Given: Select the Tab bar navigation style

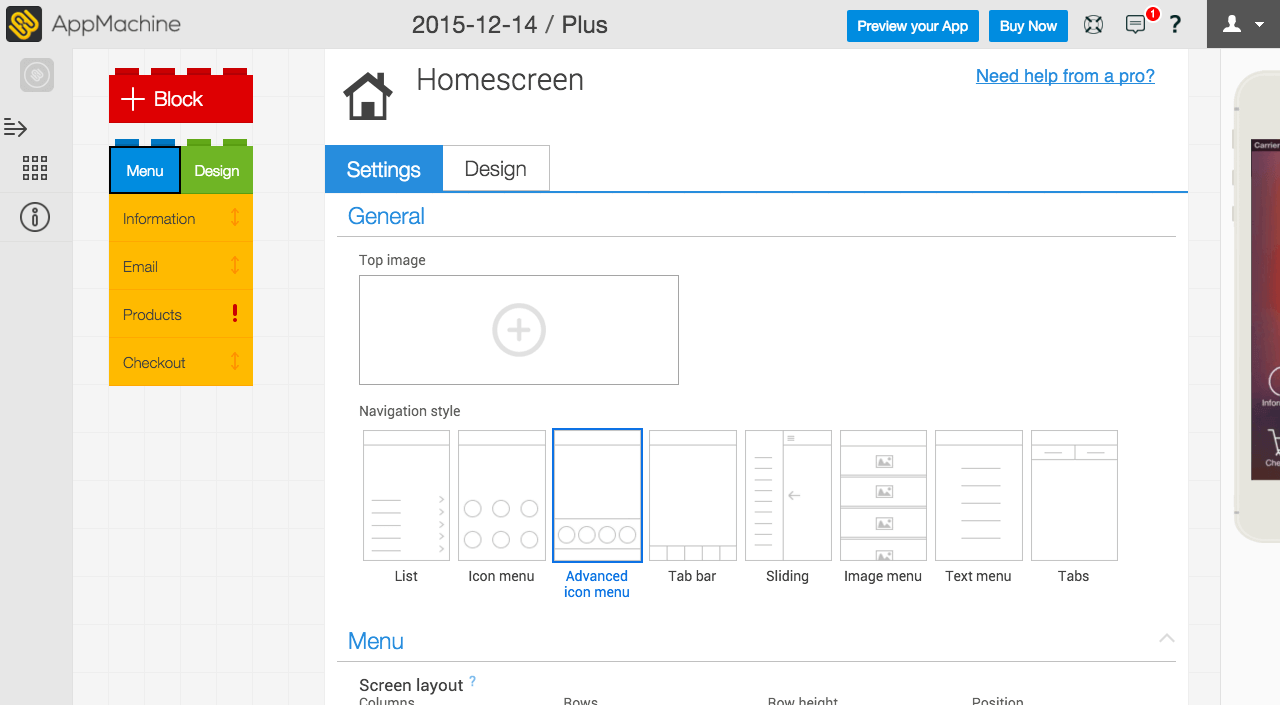Looking at the screenshot, I should coord(692,496).
